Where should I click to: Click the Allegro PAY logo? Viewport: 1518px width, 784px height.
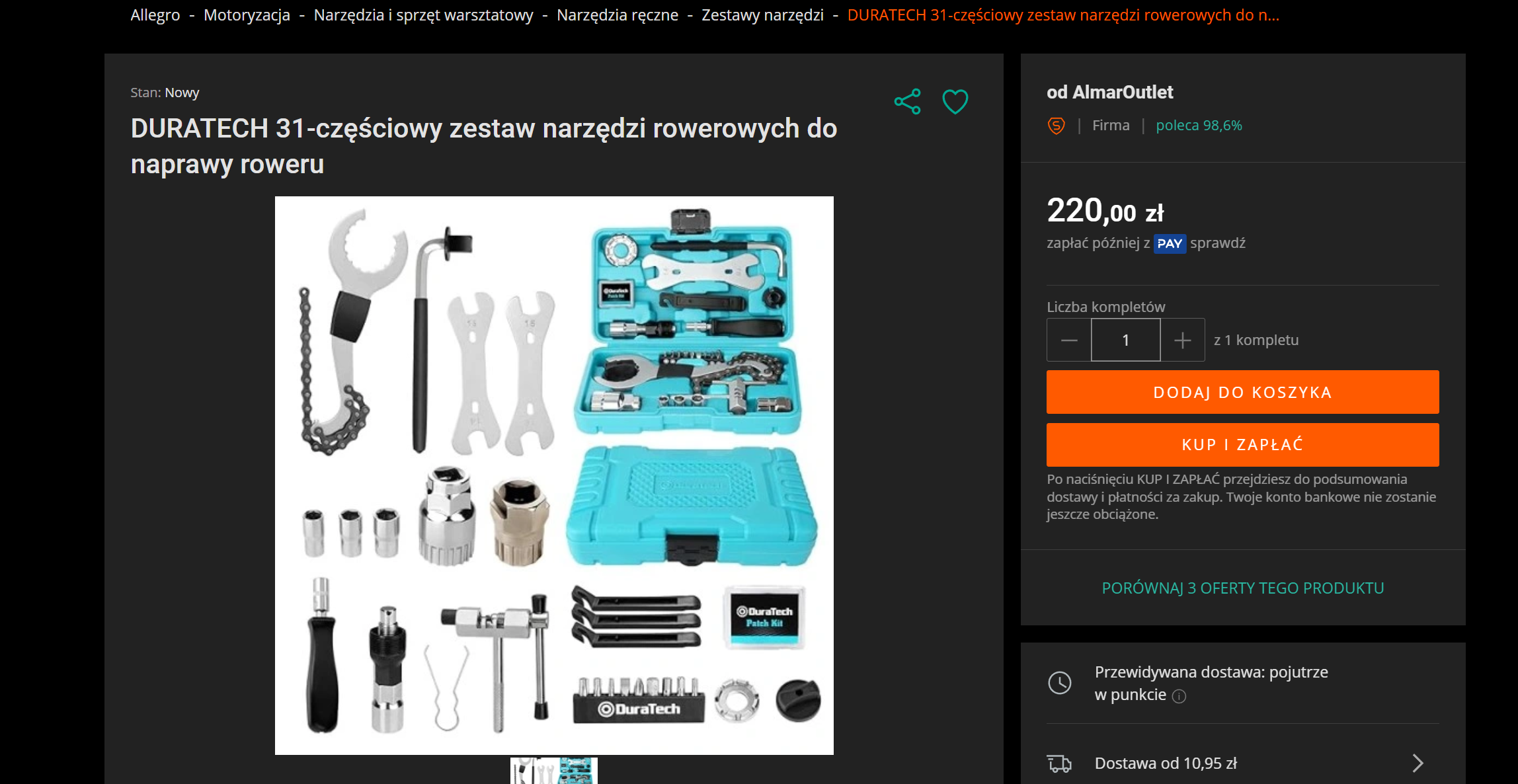pos(1170,243)
